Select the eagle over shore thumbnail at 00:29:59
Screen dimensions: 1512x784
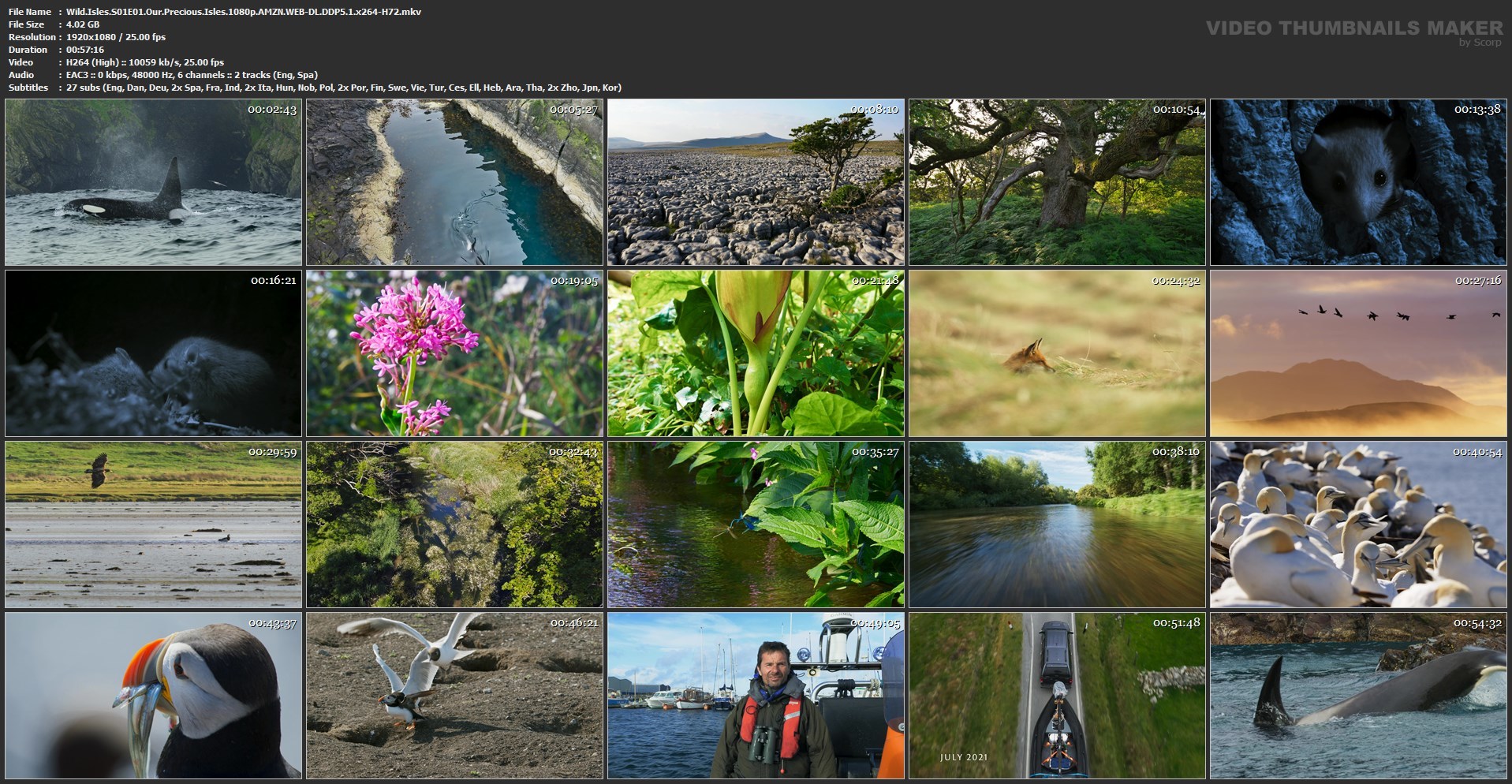153,525
